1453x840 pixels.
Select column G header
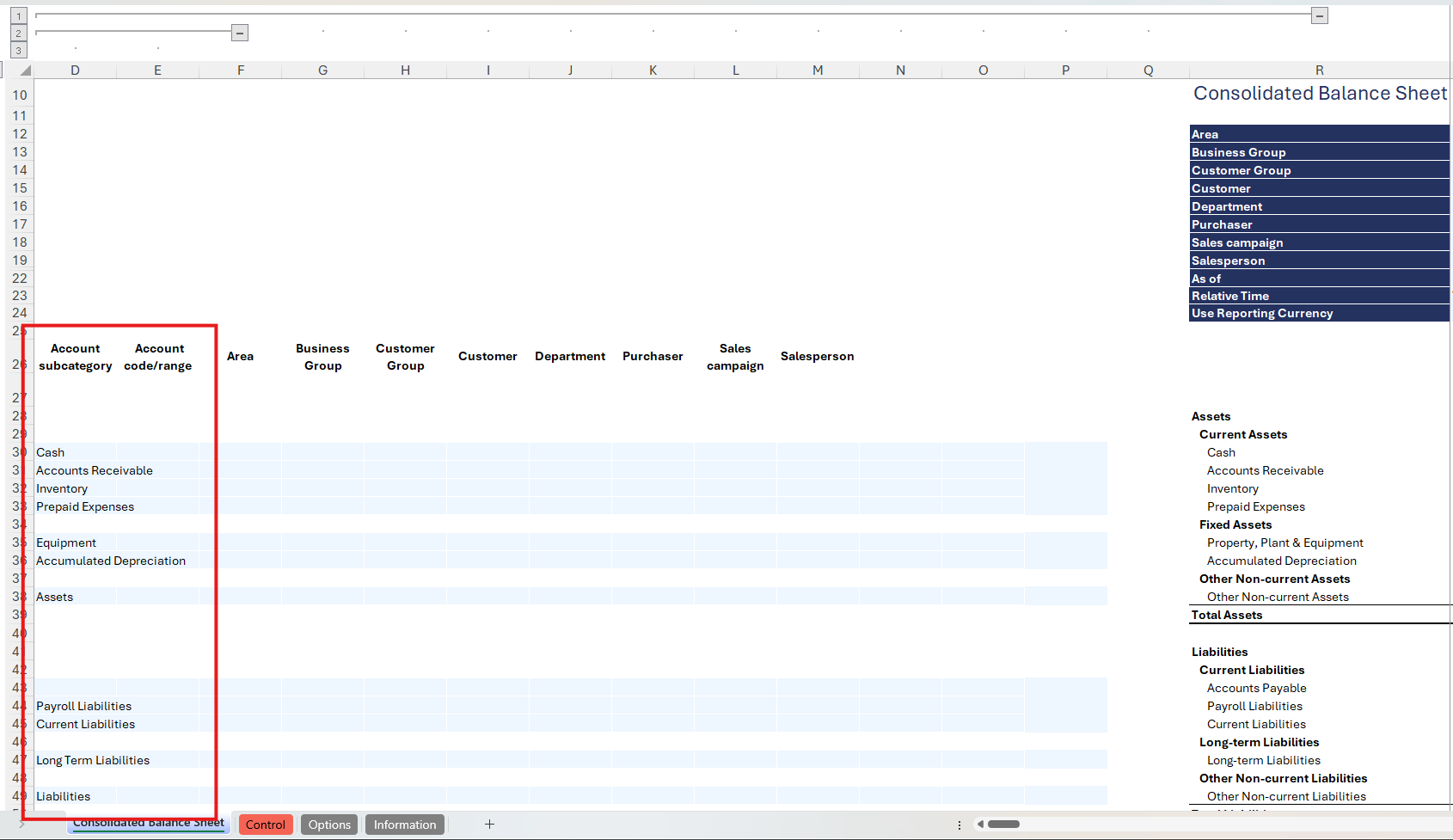click(322, 71)
